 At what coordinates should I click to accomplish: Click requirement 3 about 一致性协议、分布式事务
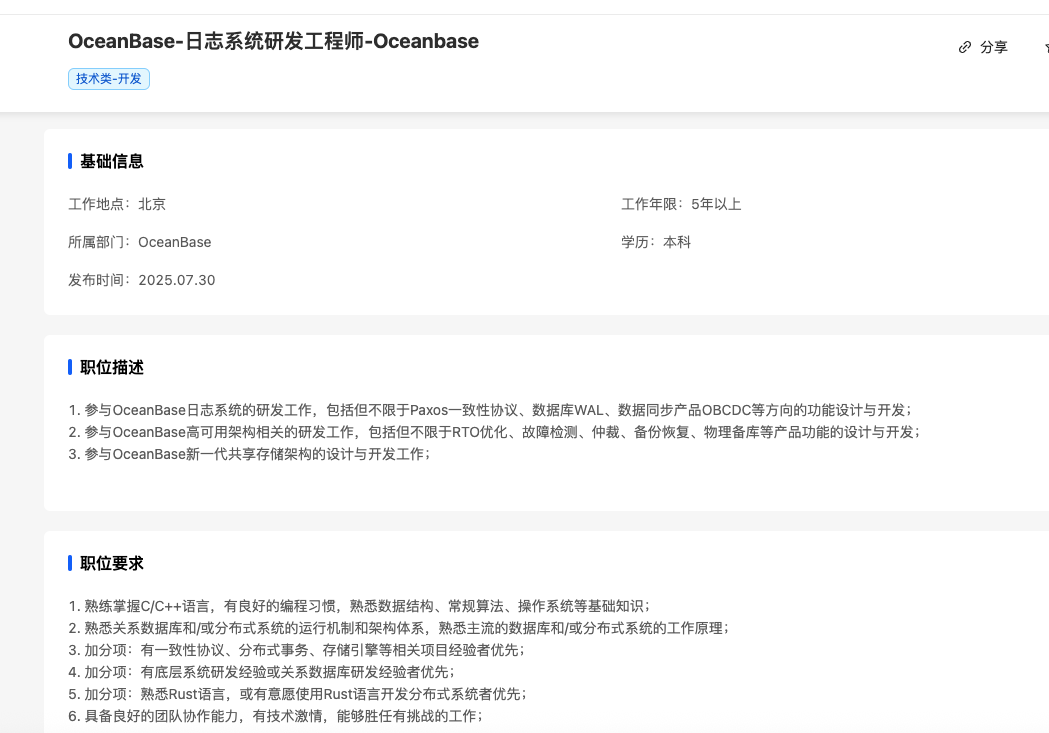pos(297,650)
